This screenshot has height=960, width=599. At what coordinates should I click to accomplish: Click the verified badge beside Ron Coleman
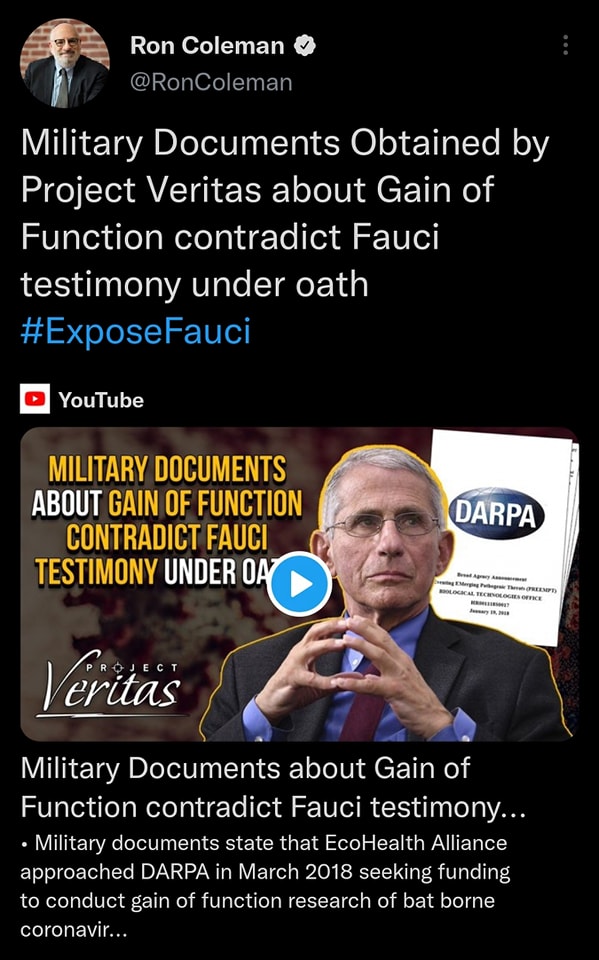[x=304, y=46]
